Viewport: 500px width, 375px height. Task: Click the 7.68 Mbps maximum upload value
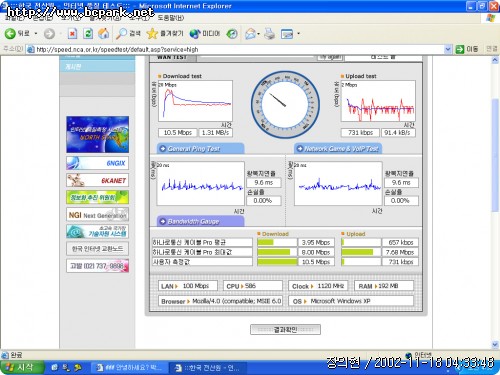click(x=400, y=252)
